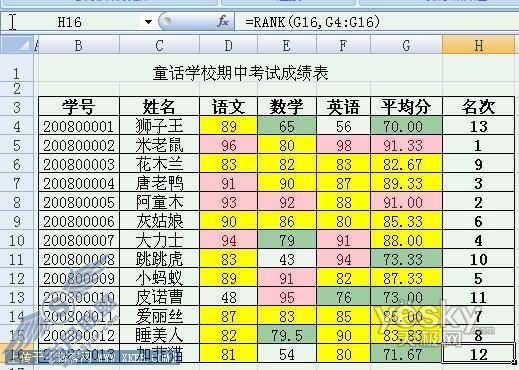Click the 数学 score 95
The height and width of the screenshot is (370, 519).
pos(287,297)
